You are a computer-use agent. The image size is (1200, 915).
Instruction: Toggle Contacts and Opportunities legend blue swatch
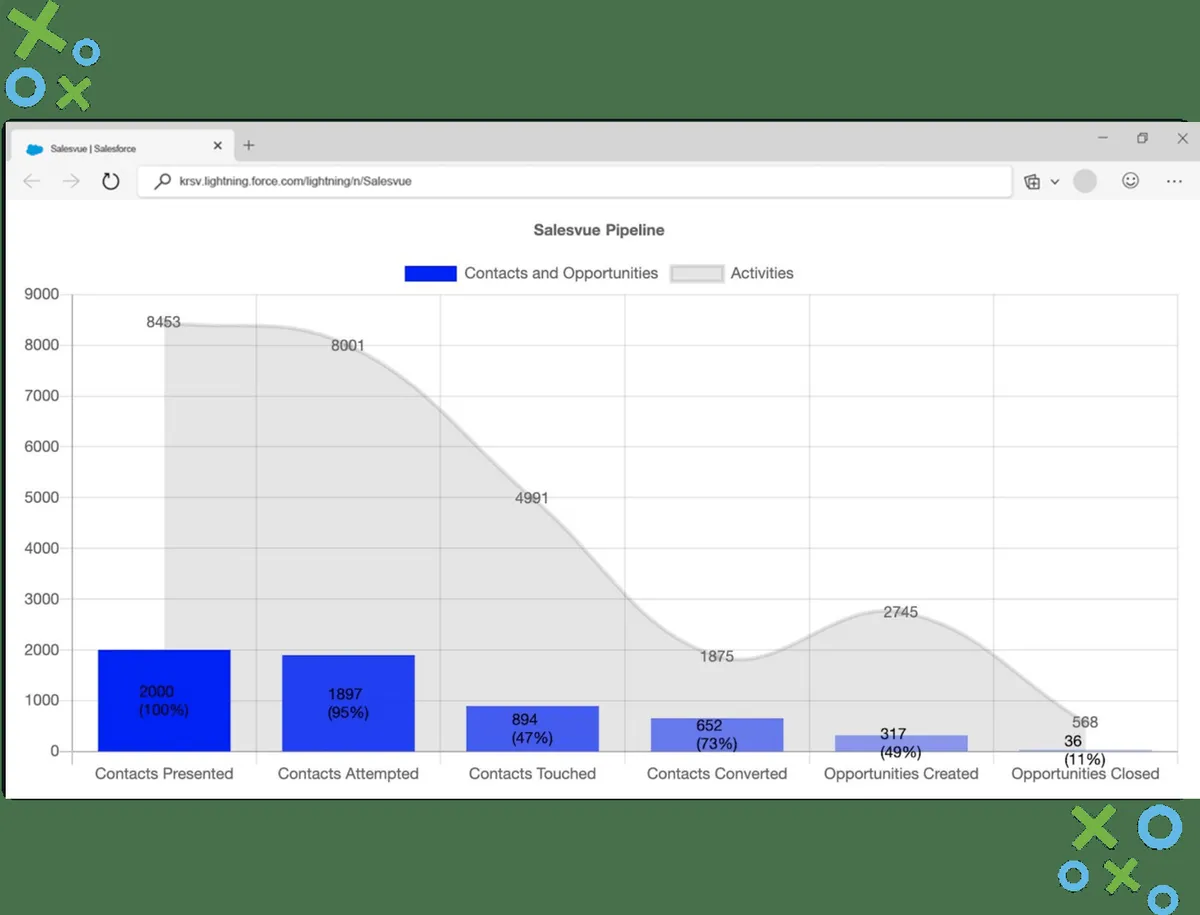[x=430, y=273]
